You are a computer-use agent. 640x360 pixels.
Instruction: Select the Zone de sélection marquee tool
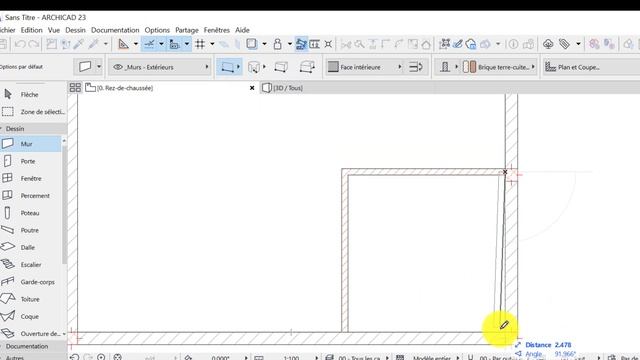point(33,111)
